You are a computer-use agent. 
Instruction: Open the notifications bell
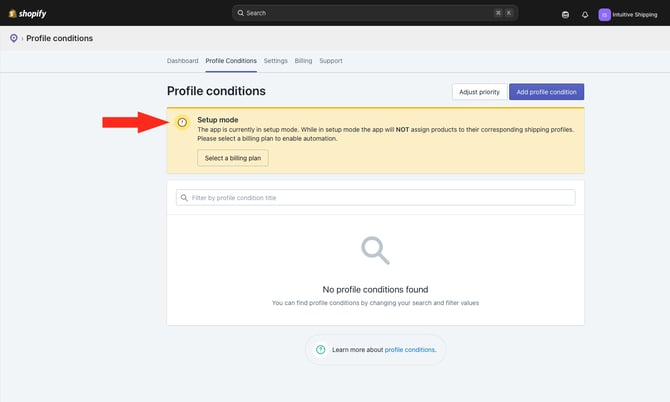pyautogui.click(x=585, y=15)
